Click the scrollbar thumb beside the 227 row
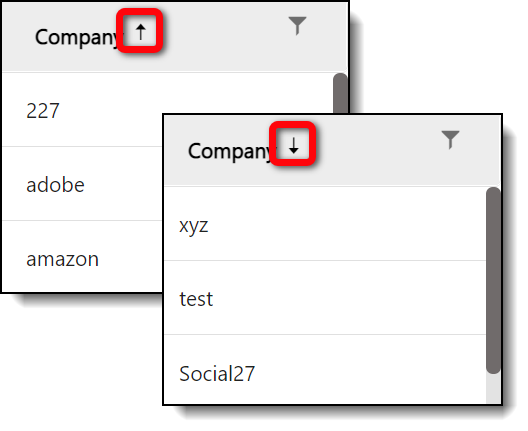 (340, 93)
